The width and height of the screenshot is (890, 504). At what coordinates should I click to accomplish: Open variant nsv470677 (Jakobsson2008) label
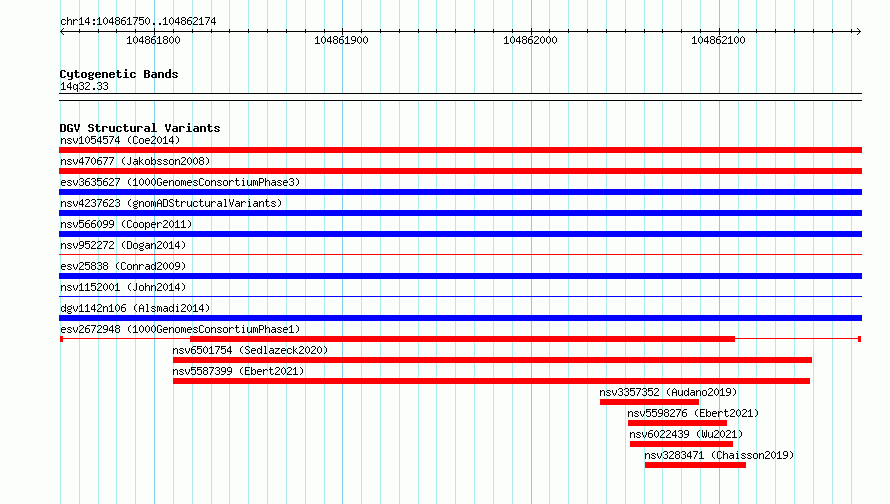click(135, 161)
